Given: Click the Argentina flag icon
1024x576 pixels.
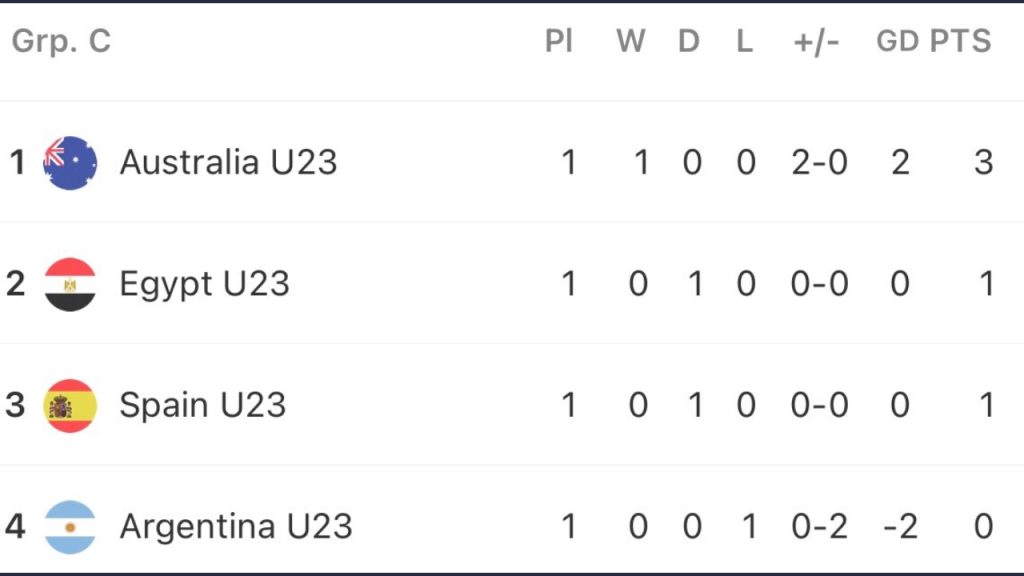Looking at the screenshot, I should (x=70, y=527).
